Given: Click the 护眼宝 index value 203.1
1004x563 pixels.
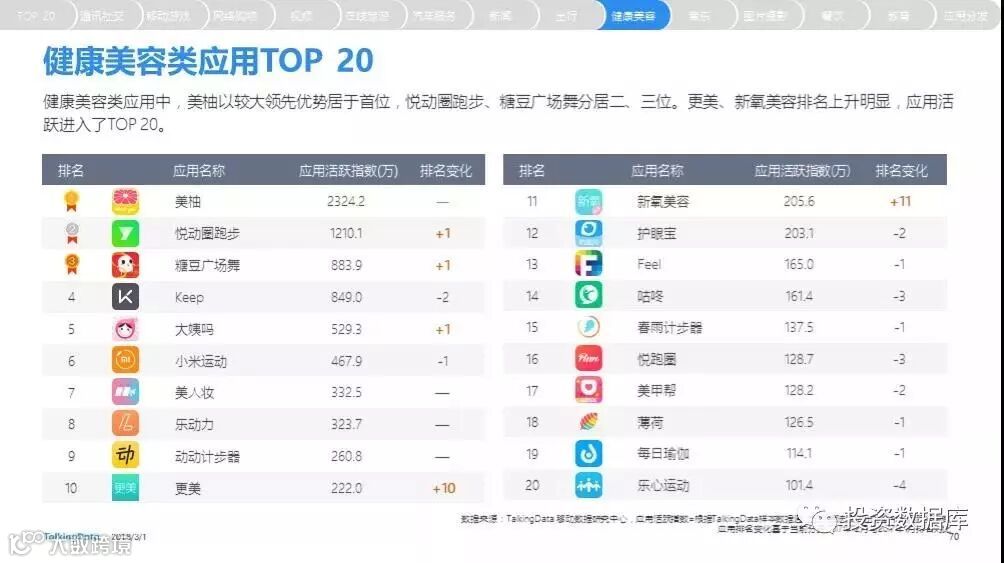Looking at the screenshot, I should coord(799,233).
